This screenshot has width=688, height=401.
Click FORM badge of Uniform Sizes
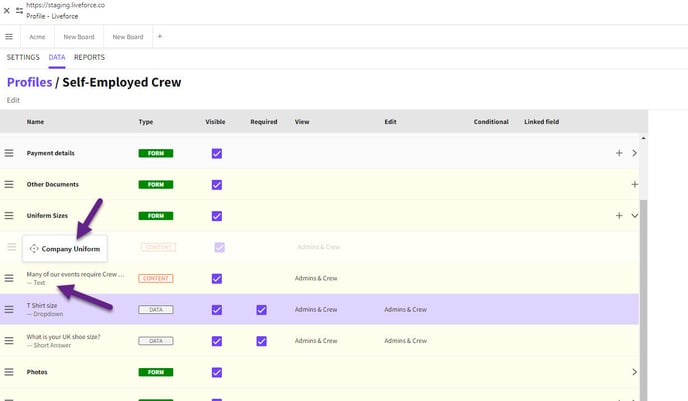pos(156,216)
